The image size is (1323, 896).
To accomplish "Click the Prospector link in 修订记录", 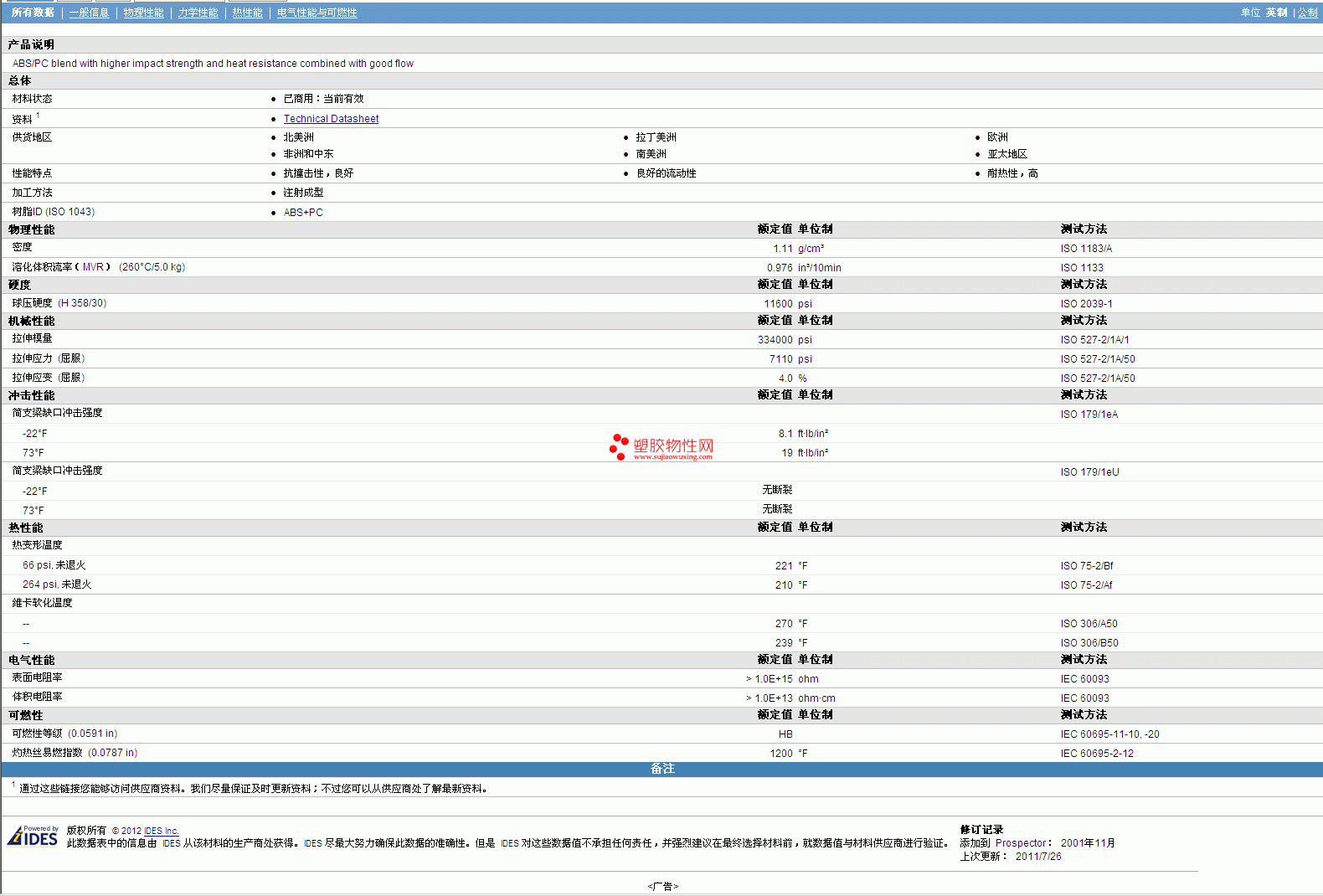I will tap(1020, 843).
